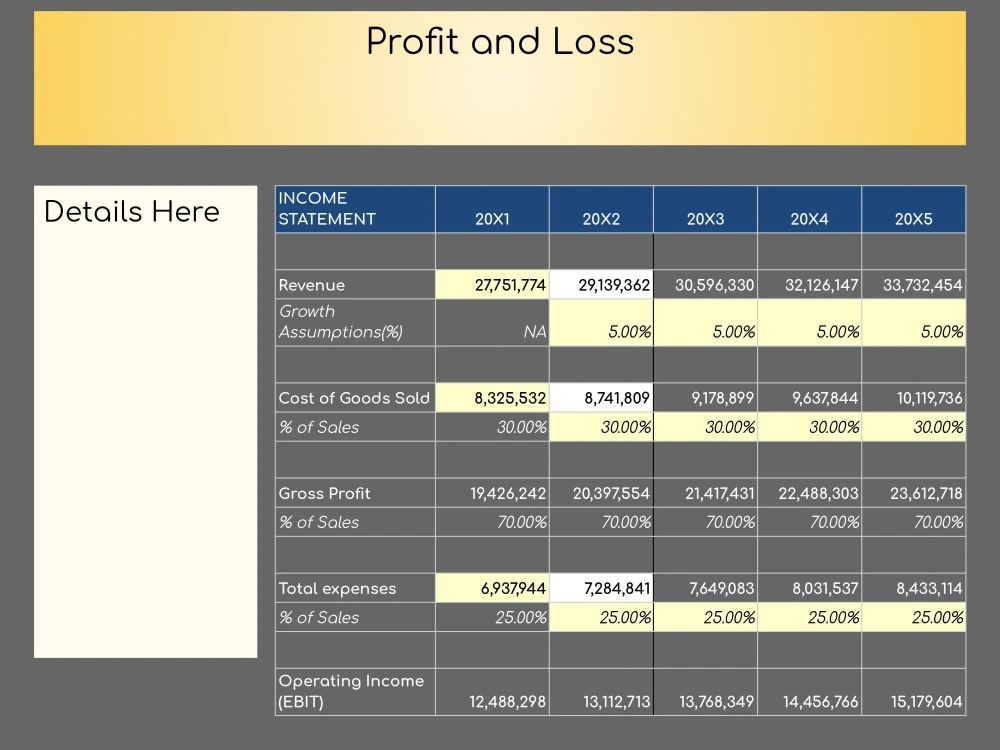Select the 20X2 column header
Image resolution: width=1000 pixels, height=750 pixels.
(x=600, y=216)
